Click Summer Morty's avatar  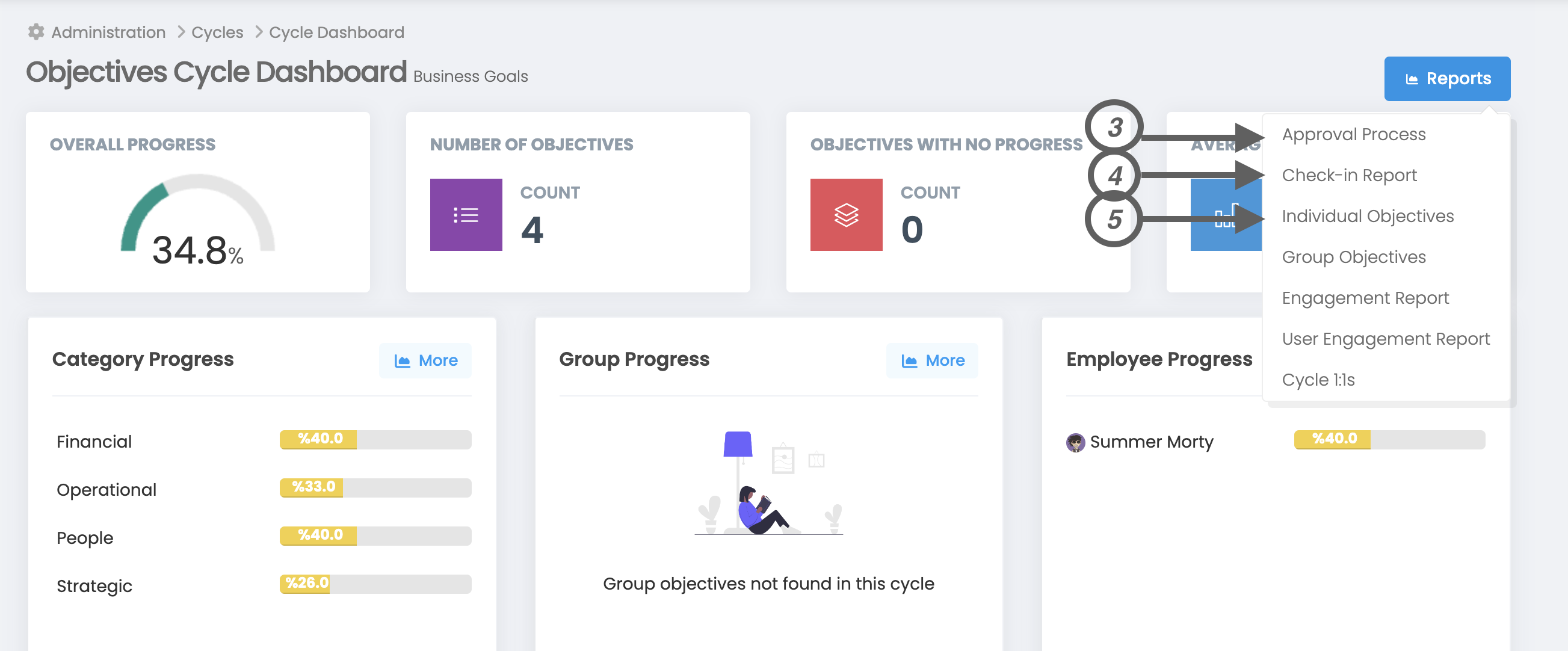pyautogui.click(x=1075, y=442)
